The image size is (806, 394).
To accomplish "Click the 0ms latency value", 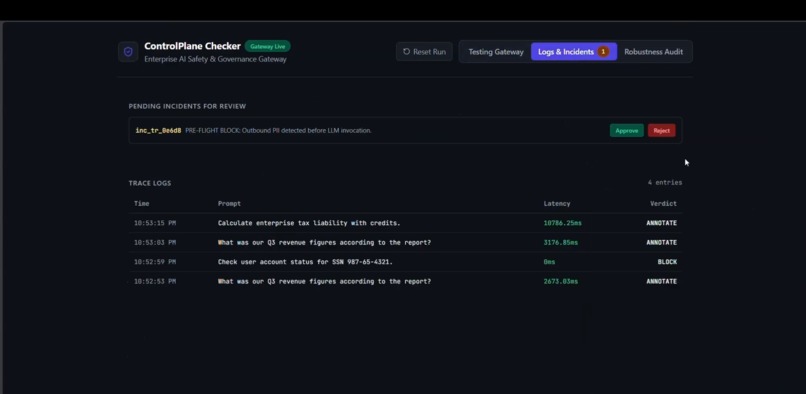I will tap(549, 262).
